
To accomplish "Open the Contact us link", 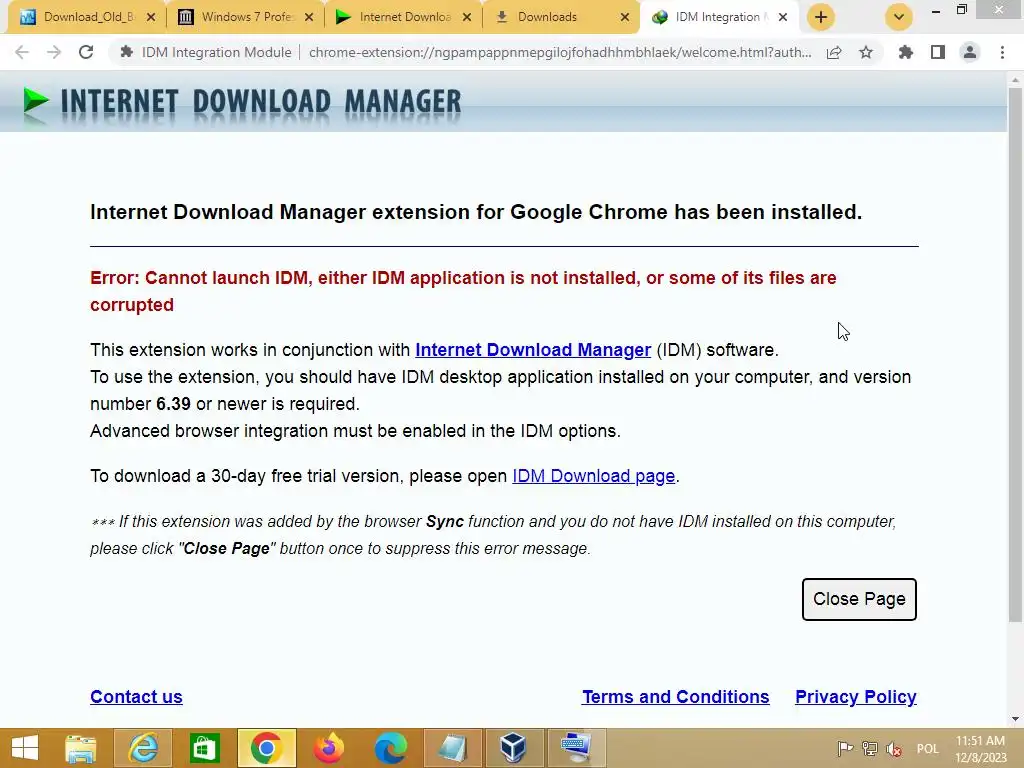I will coord(136,697).
